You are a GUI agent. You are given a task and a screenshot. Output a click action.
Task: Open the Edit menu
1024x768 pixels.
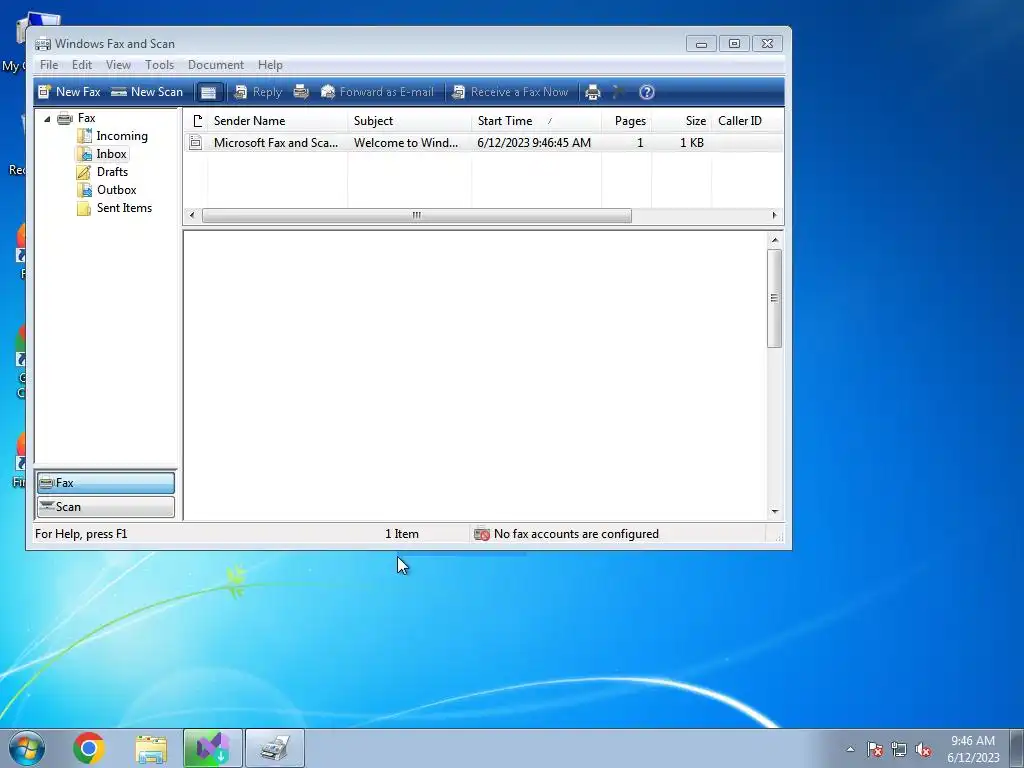(x=82, y=65)
